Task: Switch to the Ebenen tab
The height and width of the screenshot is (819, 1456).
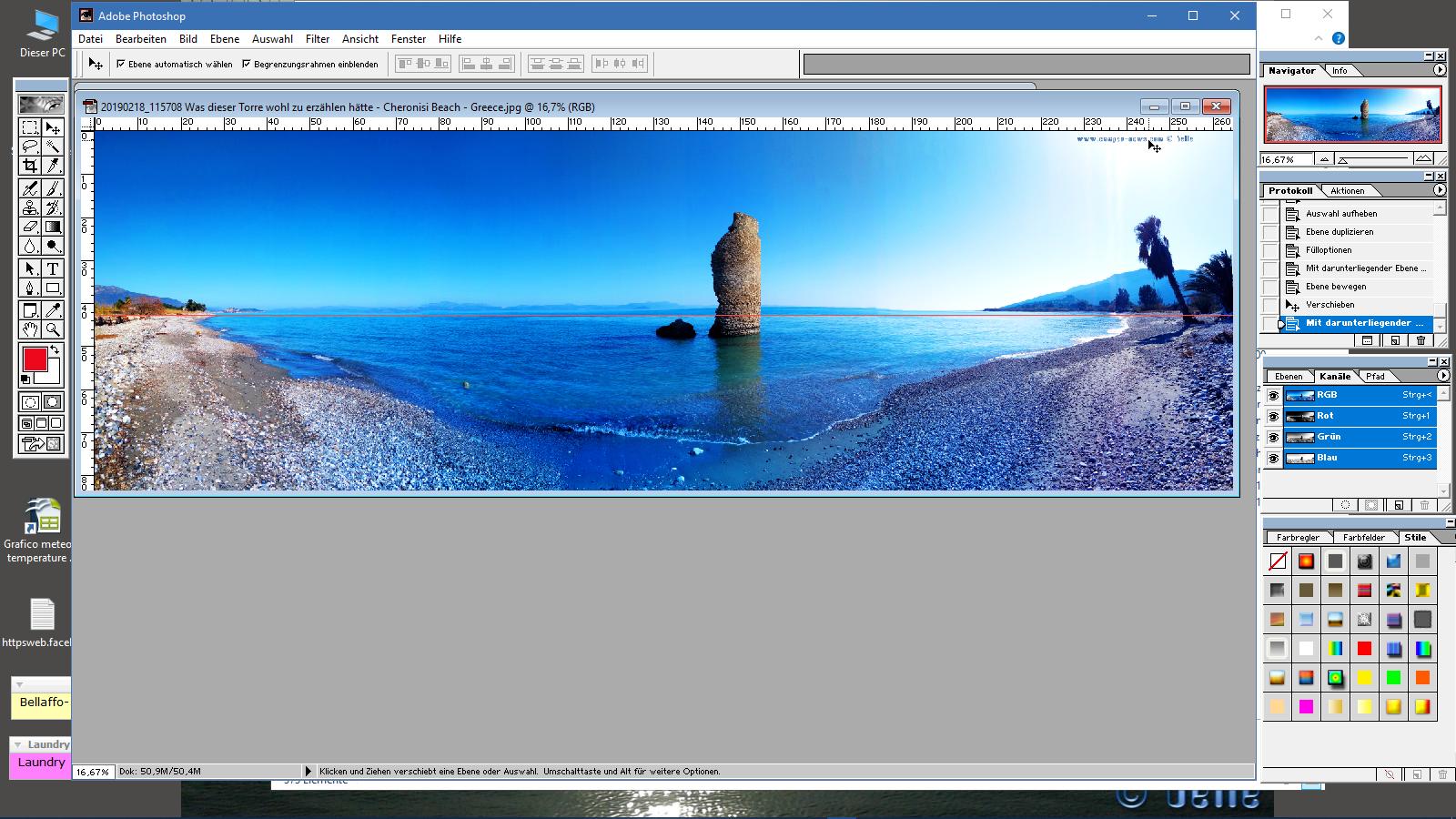Action: pos(1288,376)
